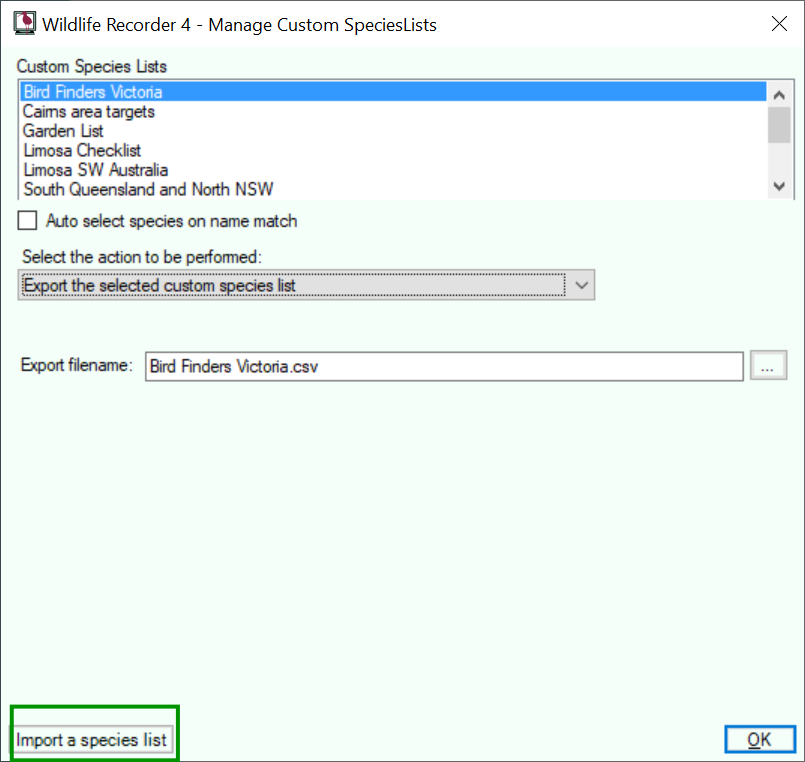Click the title bar text Wildlife Recorder 4

click(x=116, y=25)
